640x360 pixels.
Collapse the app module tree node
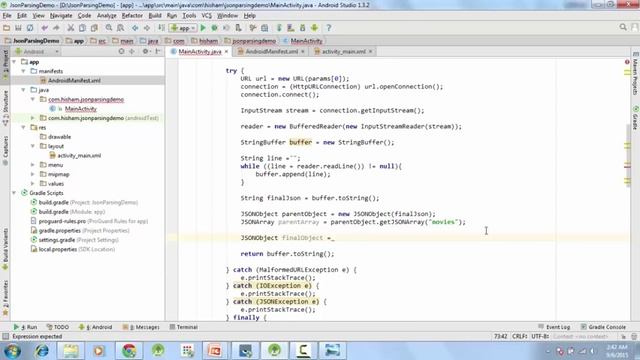point(14,62)
